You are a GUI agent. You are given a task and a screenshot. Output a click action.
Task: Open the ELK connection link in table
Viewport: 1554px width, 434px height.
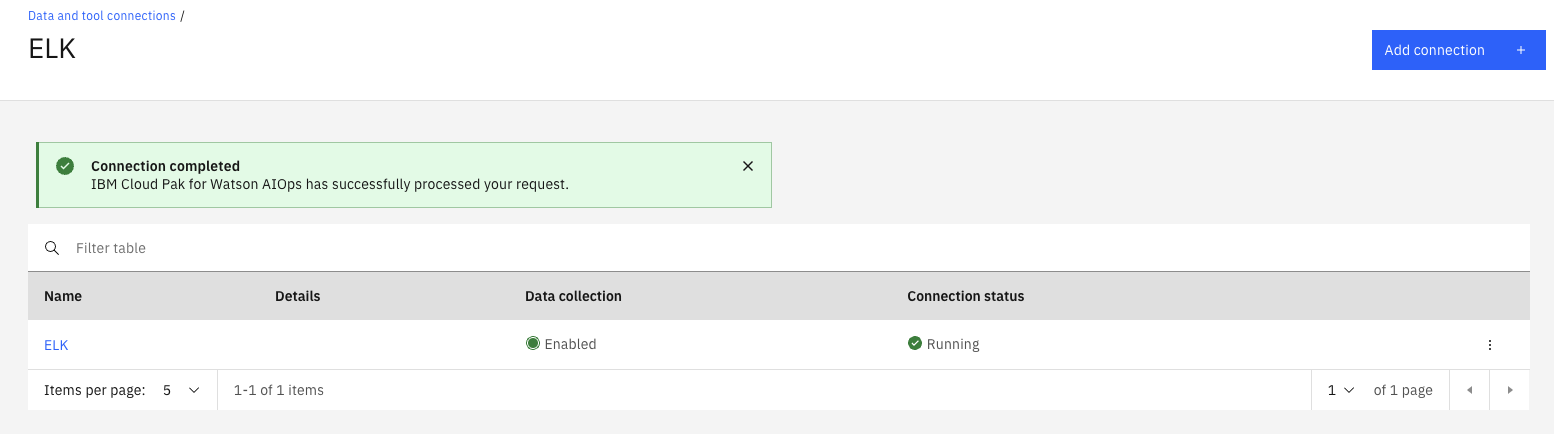[x=56, y=345]
